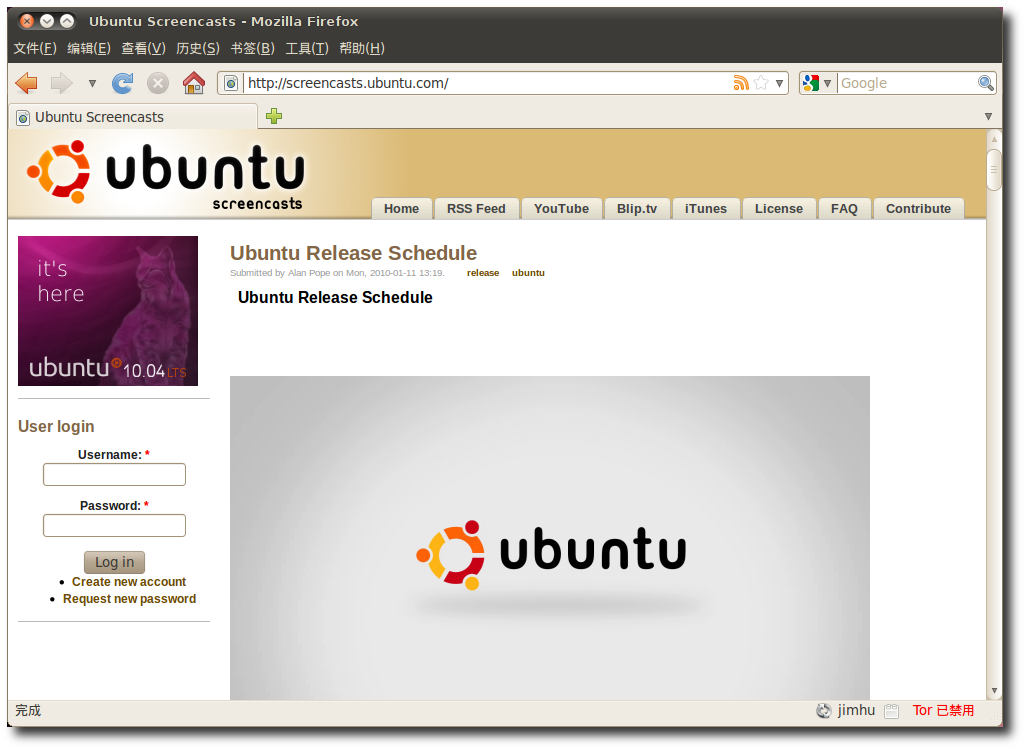Focus the Google search input field
1026x750 pixels.
click(907, 83)
